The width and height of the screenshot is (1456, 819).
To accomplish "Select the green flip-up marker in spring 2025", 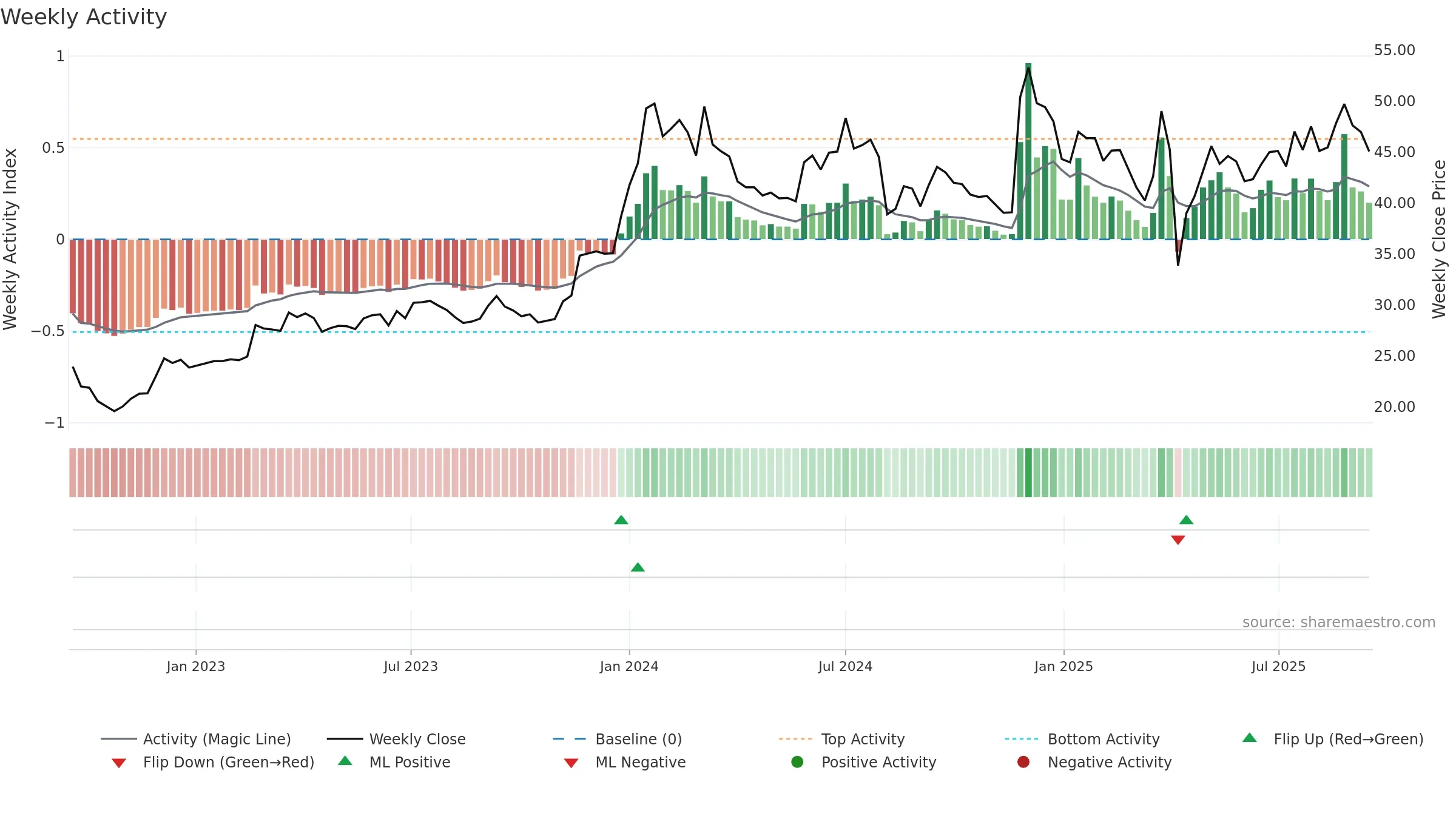I will pyautogui.click(x=1187, y=520).
